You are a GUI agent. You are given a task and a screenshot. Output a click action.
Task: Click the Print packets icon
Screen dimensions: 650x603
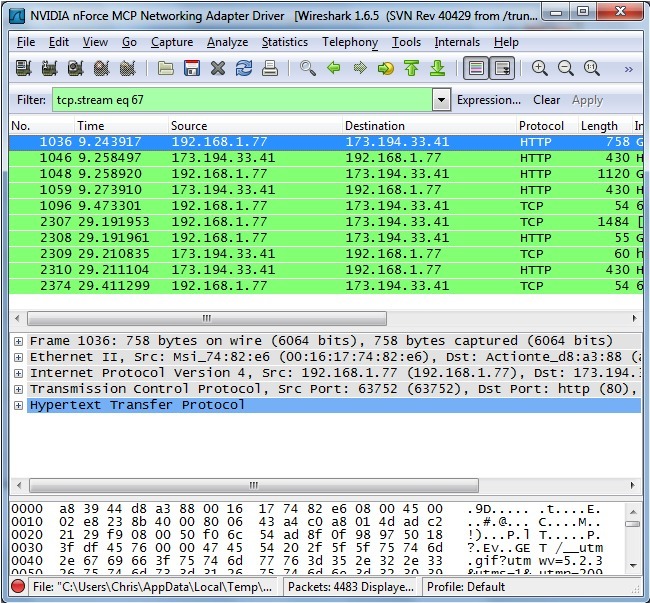point(270,69)
